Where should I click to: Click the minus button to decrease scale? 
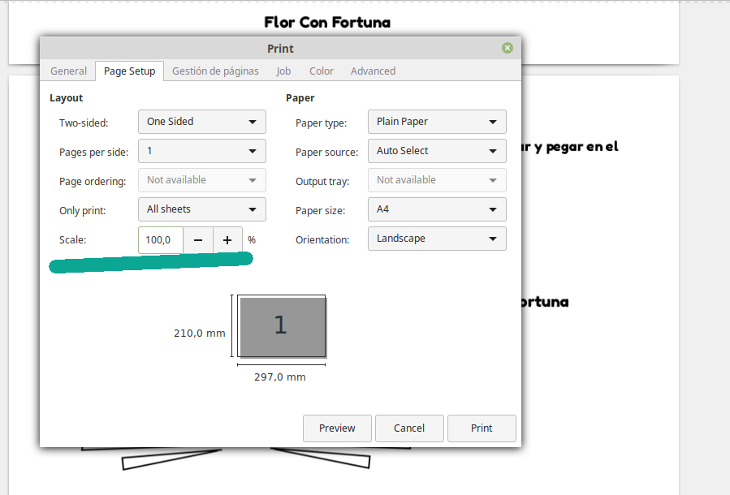198,240
